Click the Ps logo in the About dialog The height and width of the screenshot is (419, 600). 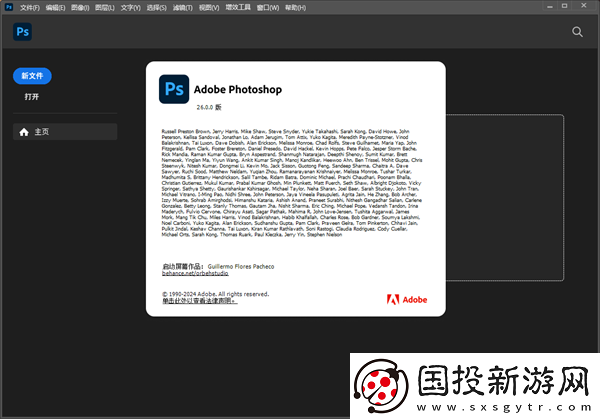[x=173, y=89]
